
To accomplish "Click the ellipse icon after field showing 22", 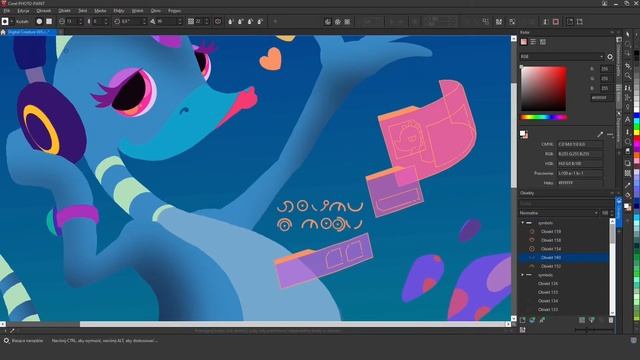I will (218, 21).
